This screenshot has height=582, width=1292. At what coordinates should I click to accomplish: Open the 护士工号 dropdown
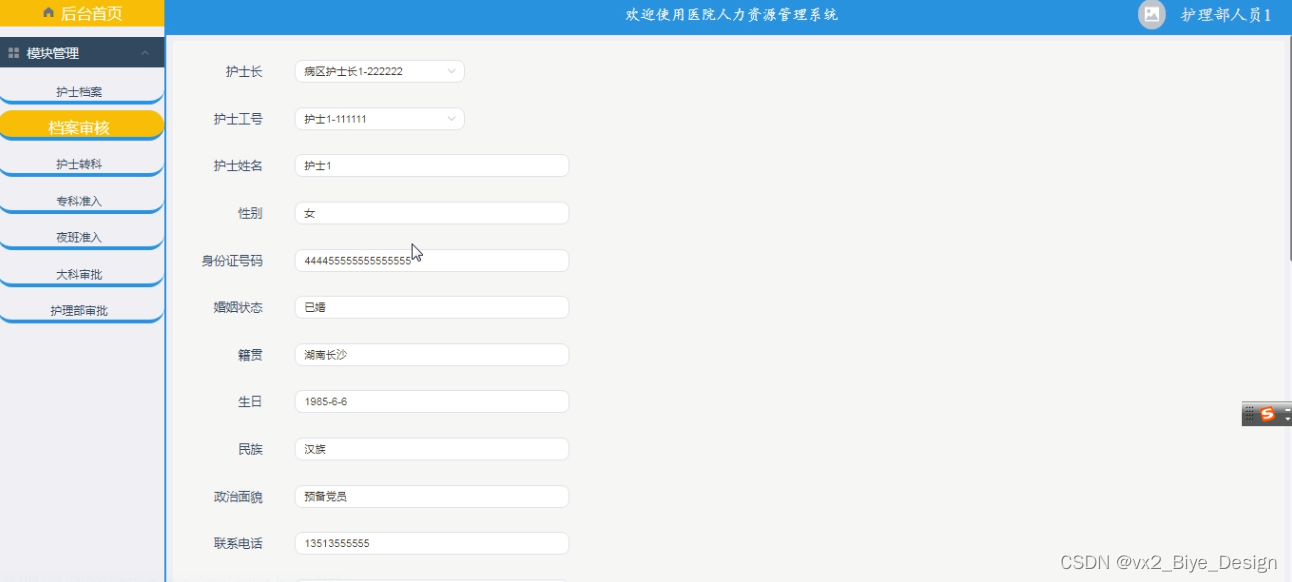pyautogui.click(x=380, y=119)
